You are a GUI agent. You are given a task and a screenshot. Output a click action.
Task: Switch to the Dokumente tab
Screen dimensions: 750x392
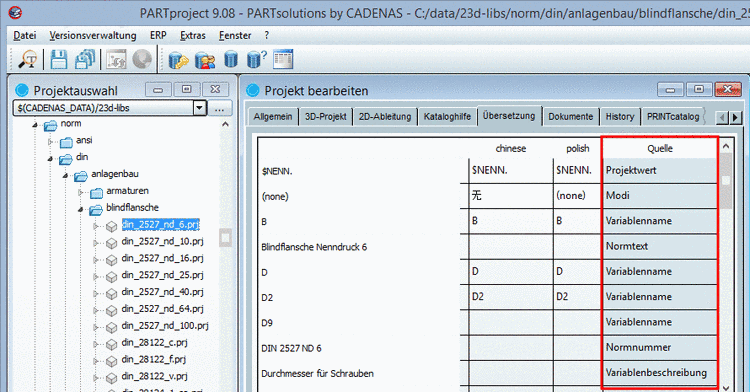(x=571, y=117)
